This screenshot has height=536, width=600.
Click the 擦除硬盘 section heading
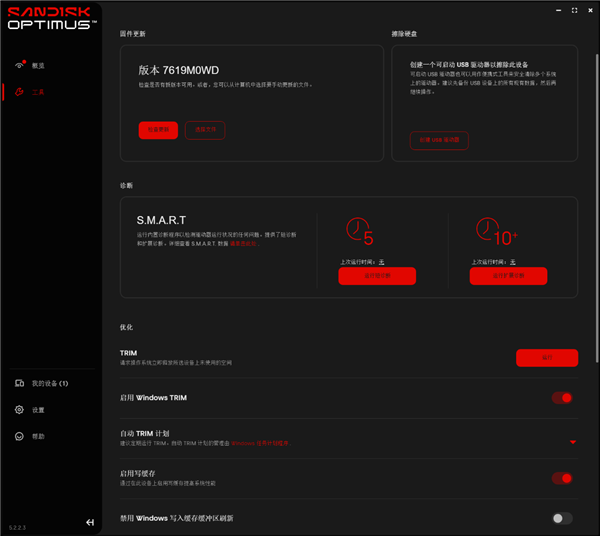tap(404, 34)
